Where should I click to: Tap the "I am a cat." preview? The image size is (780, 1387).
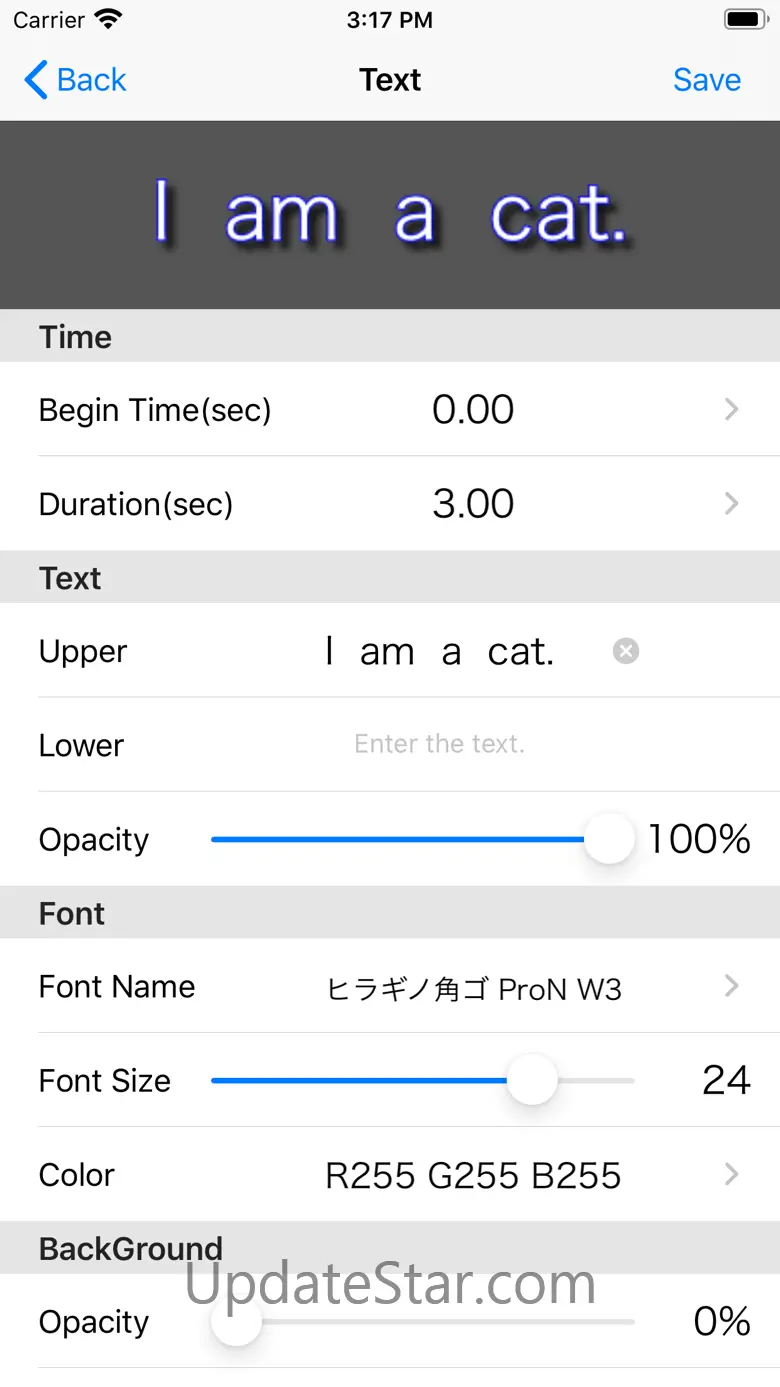click(x=390, y=215)
